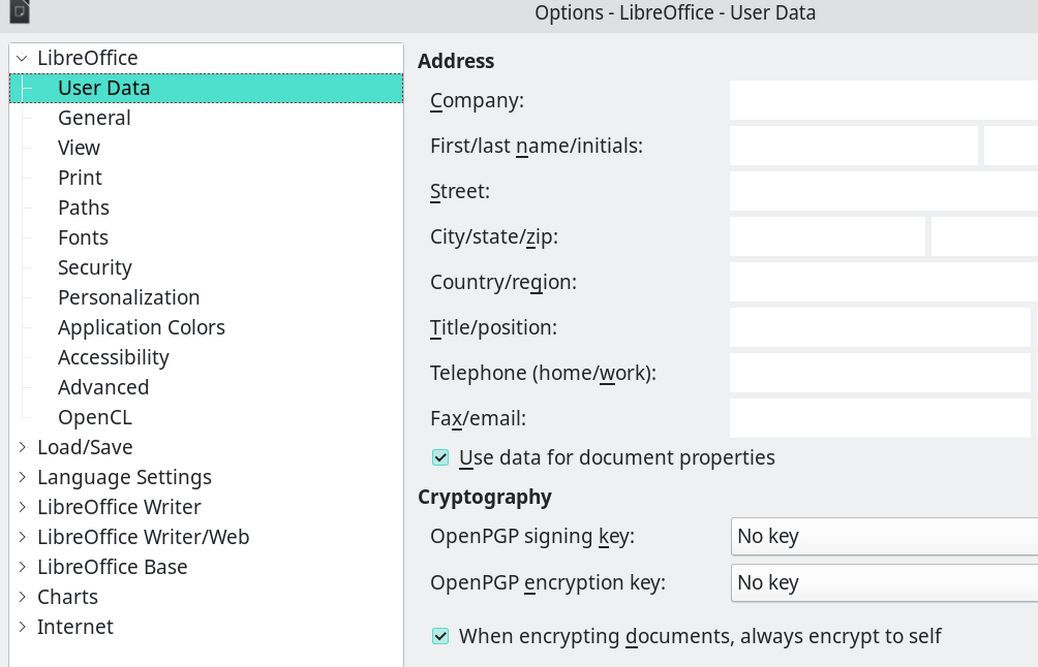Image resolution: width=1038 pixels, height=667 pixels.
Task: Click the Fax/email: label
Action: (478, 419)
